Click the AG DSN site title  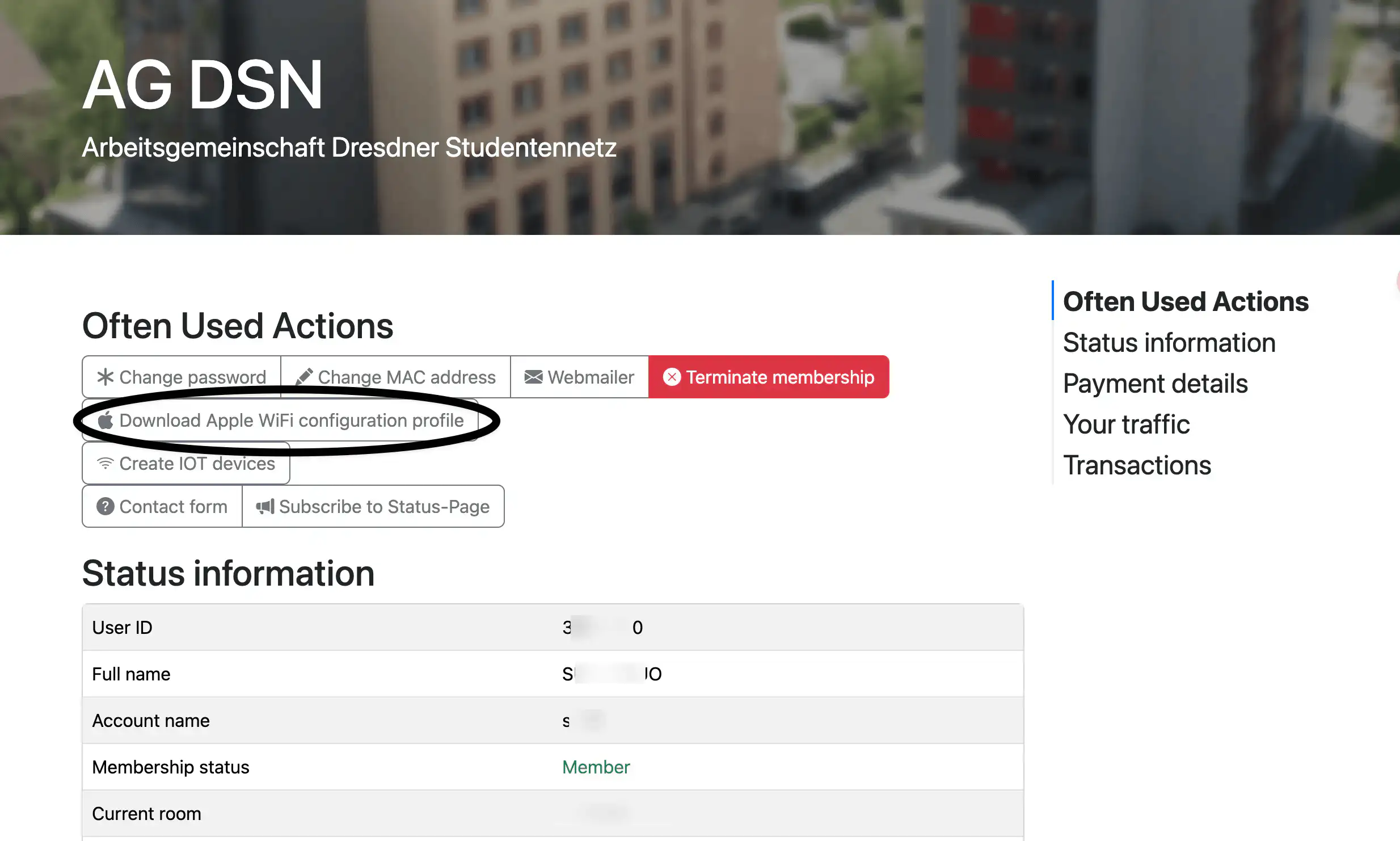pos(203,85)
